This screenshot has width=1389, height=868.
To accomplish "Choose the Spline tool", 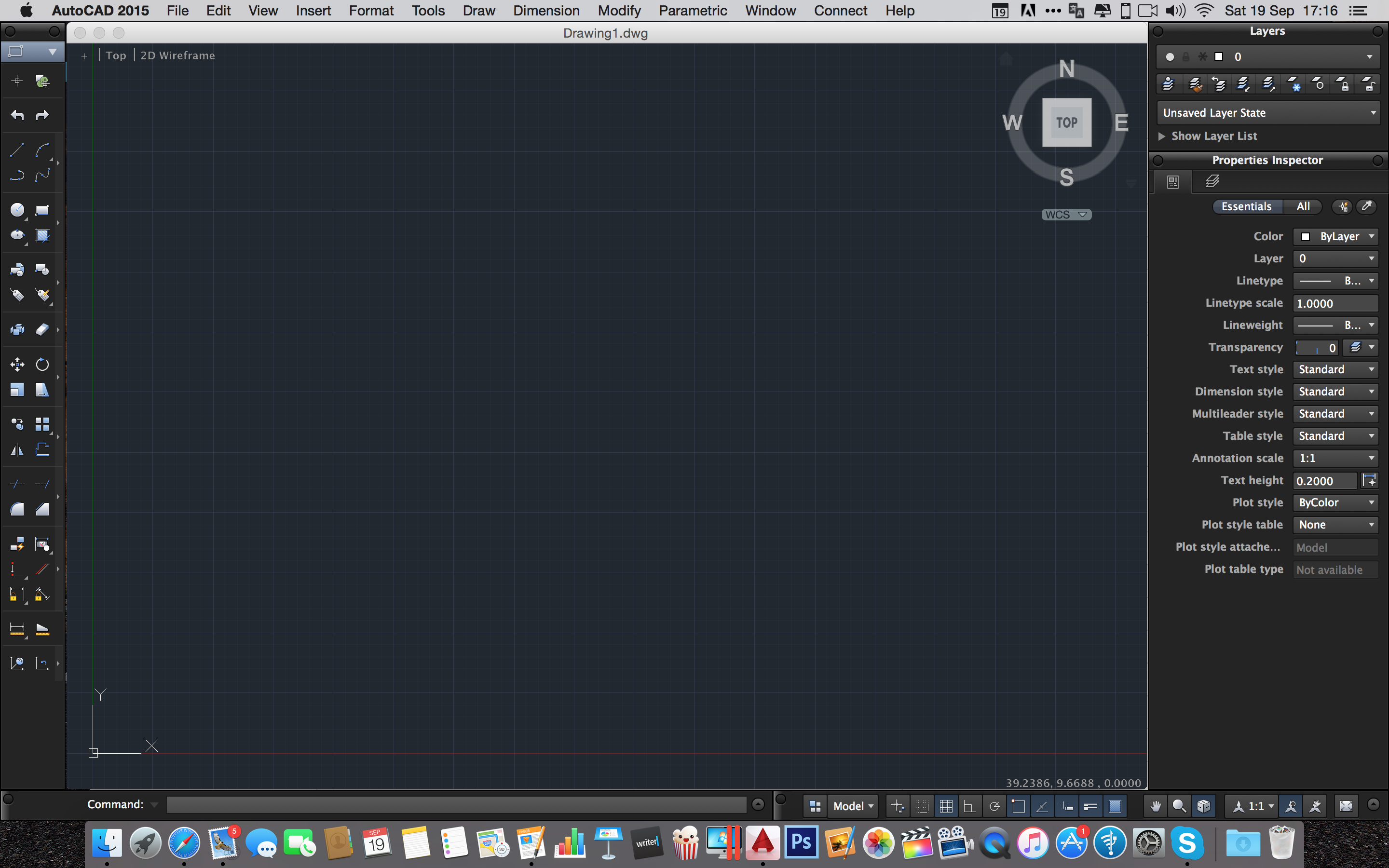I will click(42, 176).
